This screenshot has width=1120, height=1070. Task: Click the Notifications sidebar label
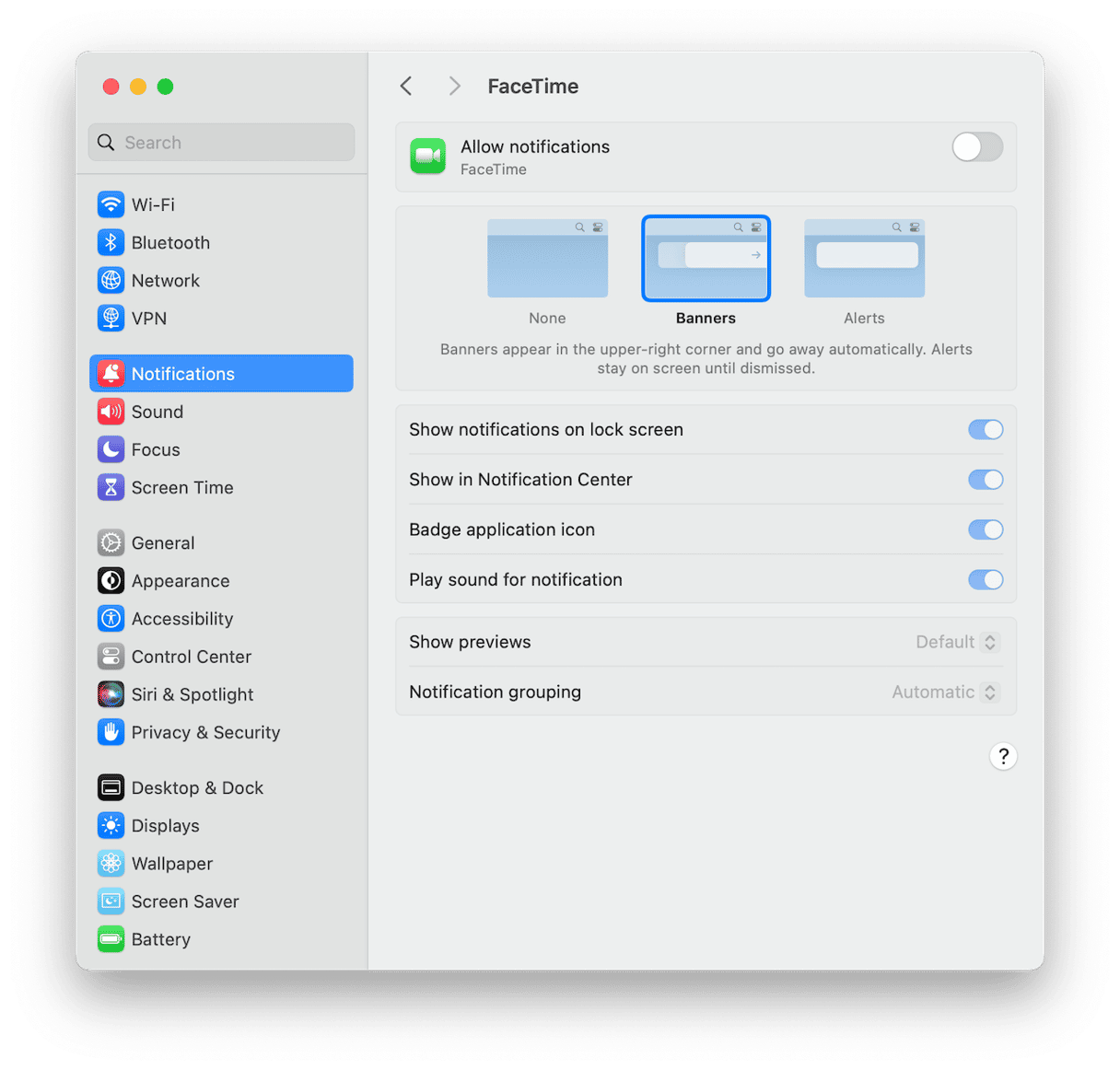pos(183,374)
